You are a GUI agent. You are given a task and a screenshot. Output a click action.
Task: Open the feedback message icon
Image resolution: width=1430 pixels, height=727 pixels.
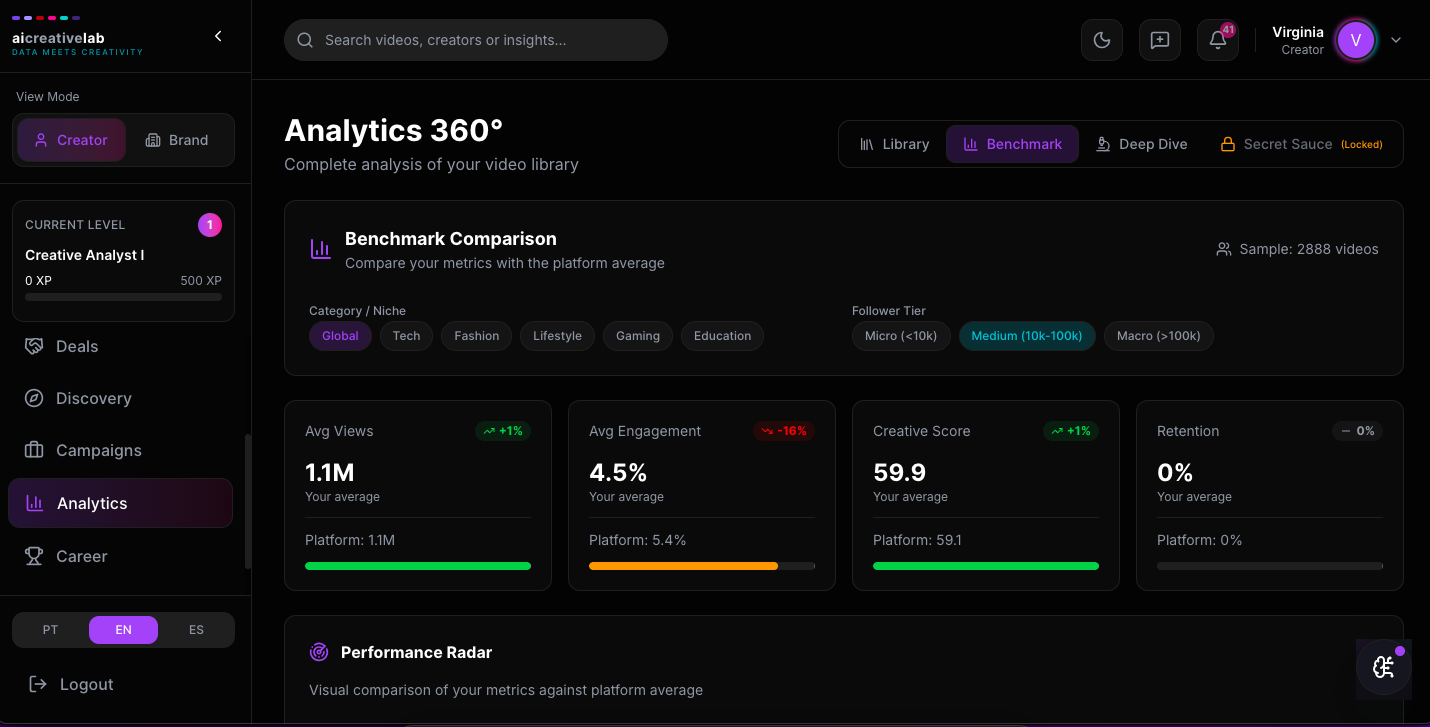[x=1160, y=40]
